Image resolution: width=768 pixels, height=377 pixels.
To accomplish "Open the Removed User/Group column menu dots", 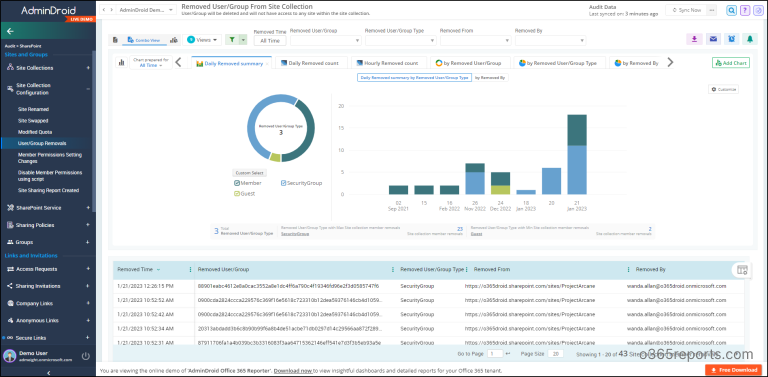I will tap(393, 270).
